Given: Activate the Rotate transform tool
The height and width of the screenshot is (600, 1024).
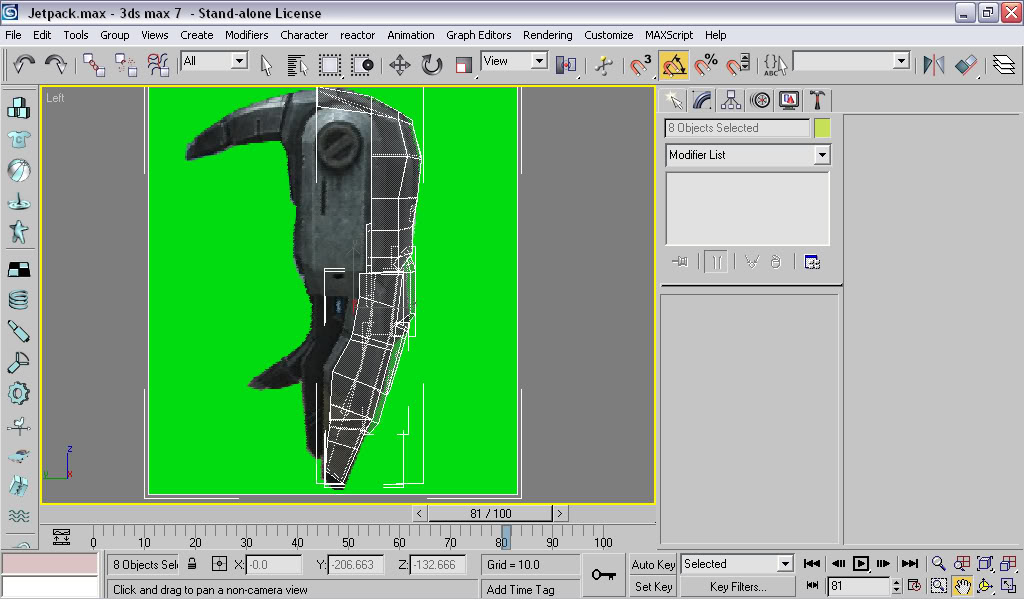Looking at the screenshot, I should pyautogui.click(x=431, y=66).
